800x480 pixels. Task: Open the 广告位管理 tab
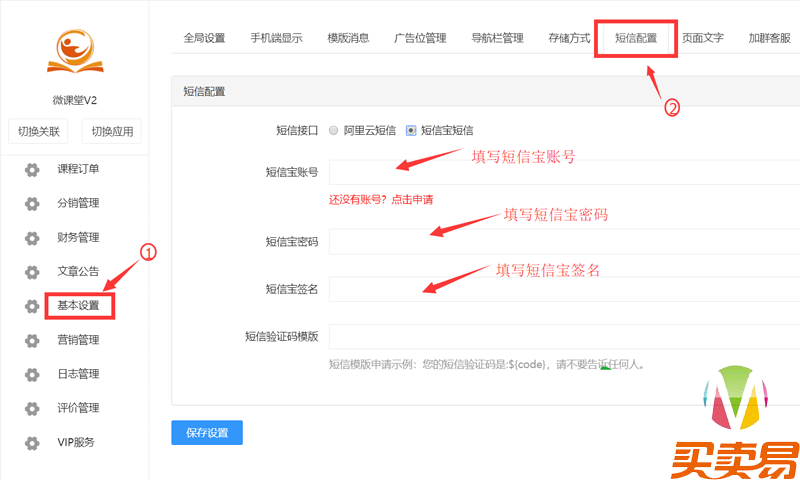pyautogui.click(x=420, y=39)
